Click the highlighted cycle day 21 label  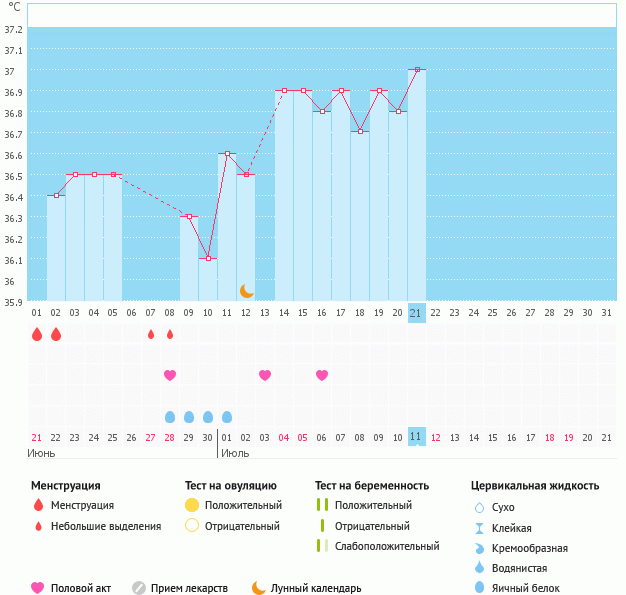tap(417, 313)
